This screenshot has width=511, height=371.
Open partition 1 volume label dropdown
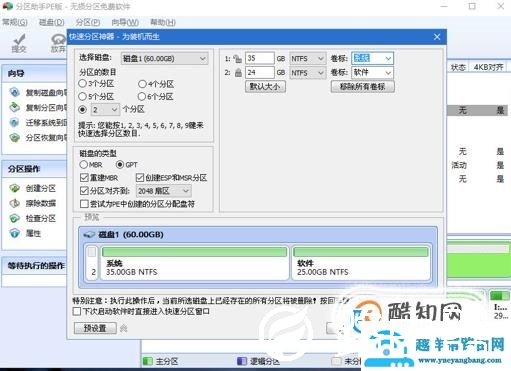(372, 58)
